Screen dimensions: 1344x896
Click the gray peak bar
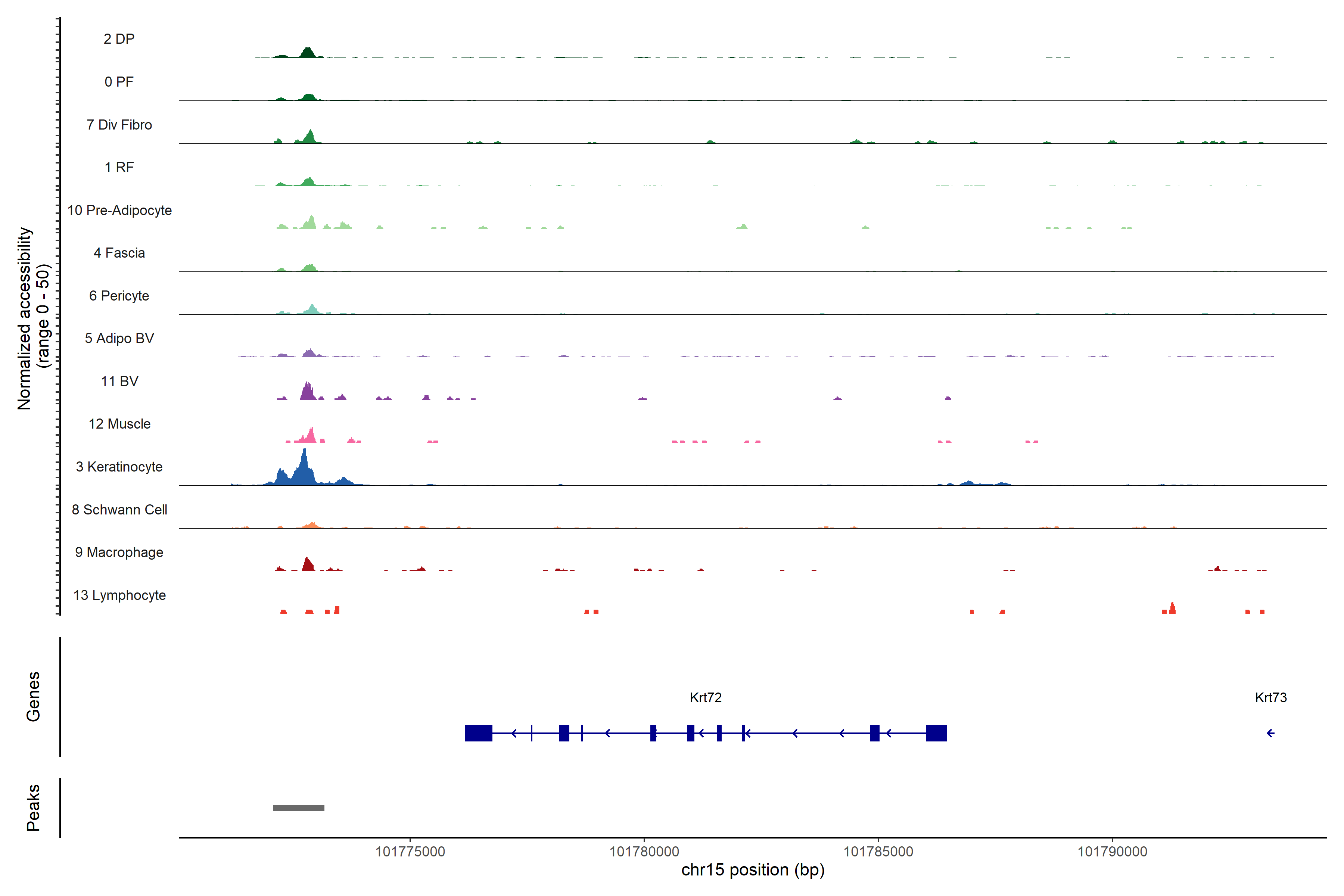(298, 808)
